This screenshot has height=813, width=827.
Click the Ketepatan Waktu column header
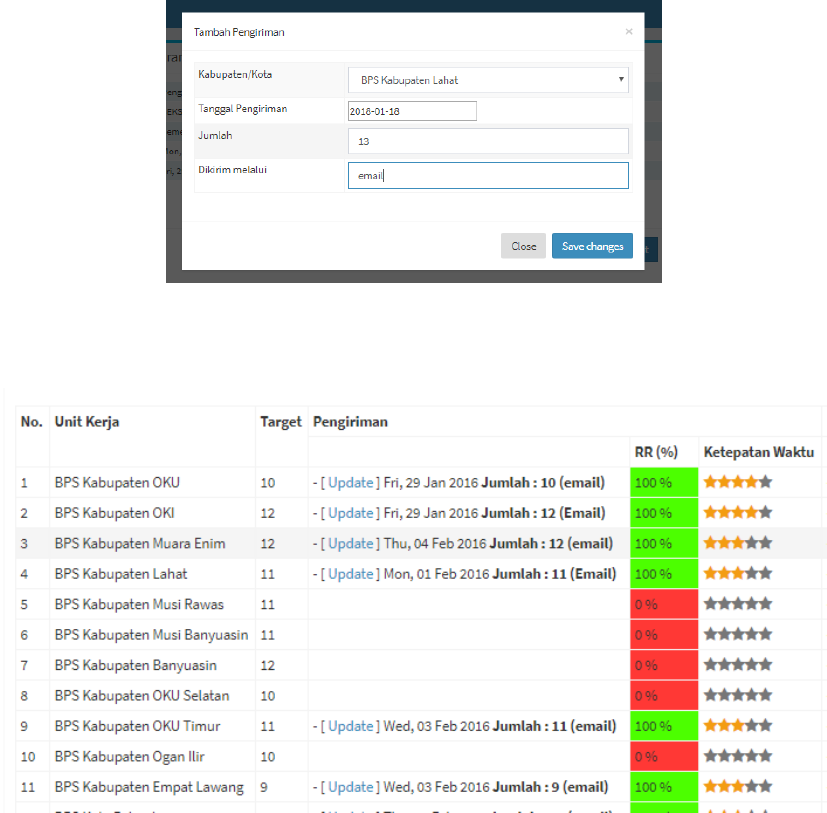(758, 452)
